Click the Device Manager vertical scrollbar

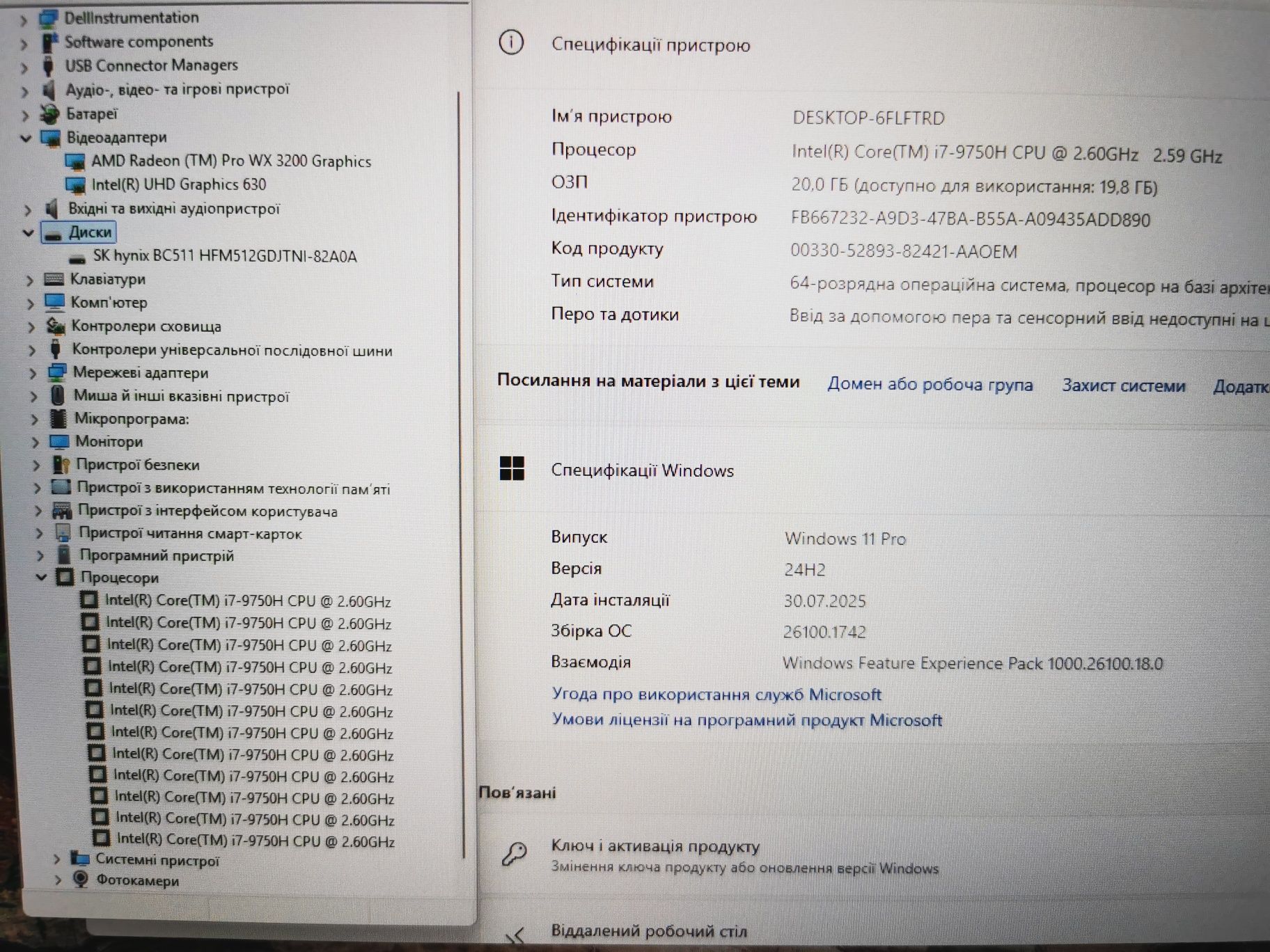(x=461, y=473)
